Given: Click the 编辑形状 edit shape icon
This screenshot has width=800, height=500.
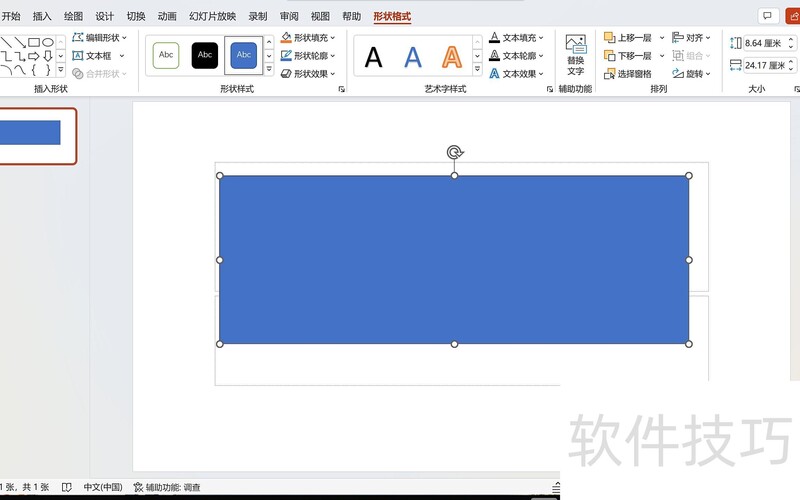Looking at the screenshot, I should [x=78, y=38].
